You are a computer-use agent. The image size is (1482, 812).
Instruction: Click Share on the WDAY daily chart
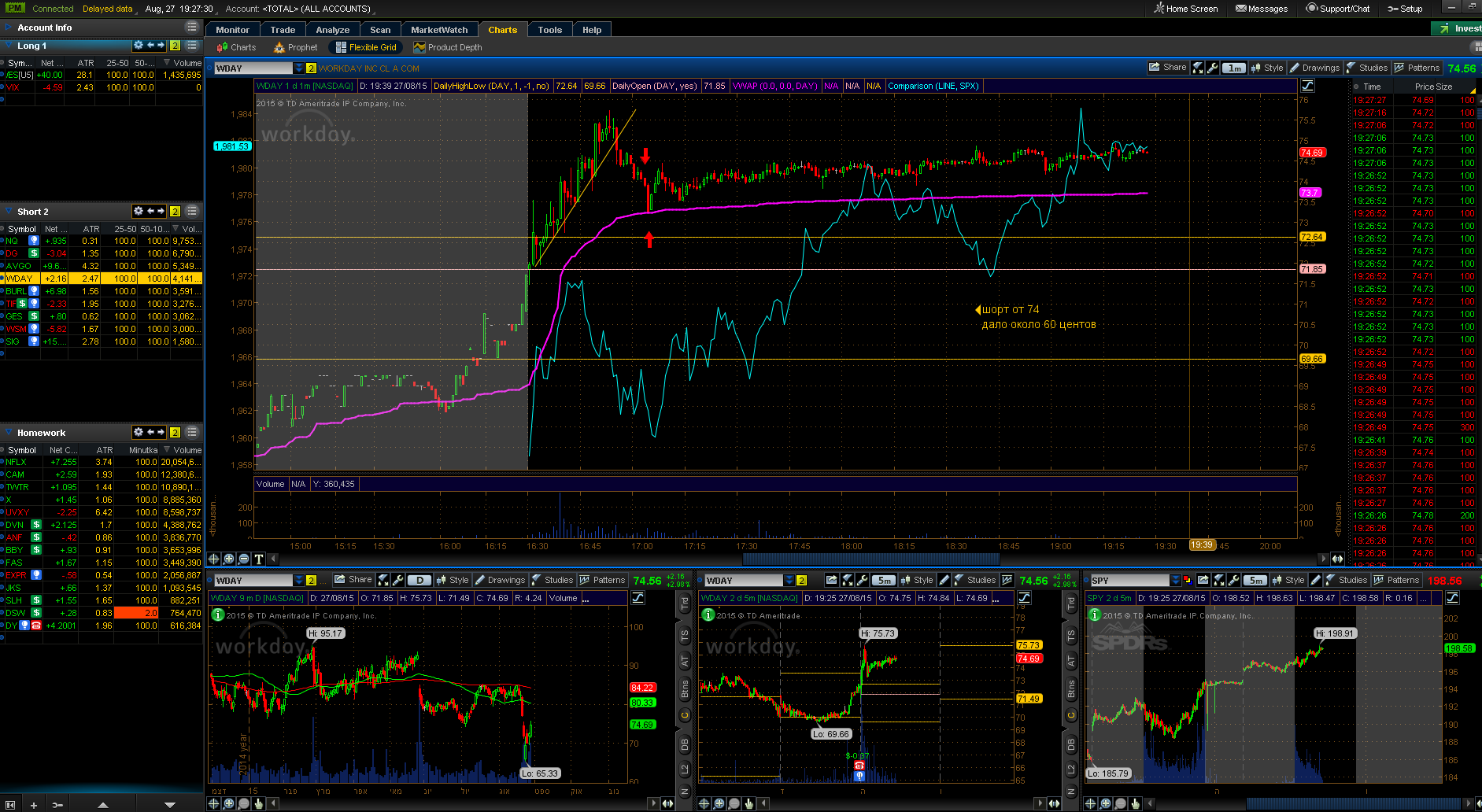353,580
